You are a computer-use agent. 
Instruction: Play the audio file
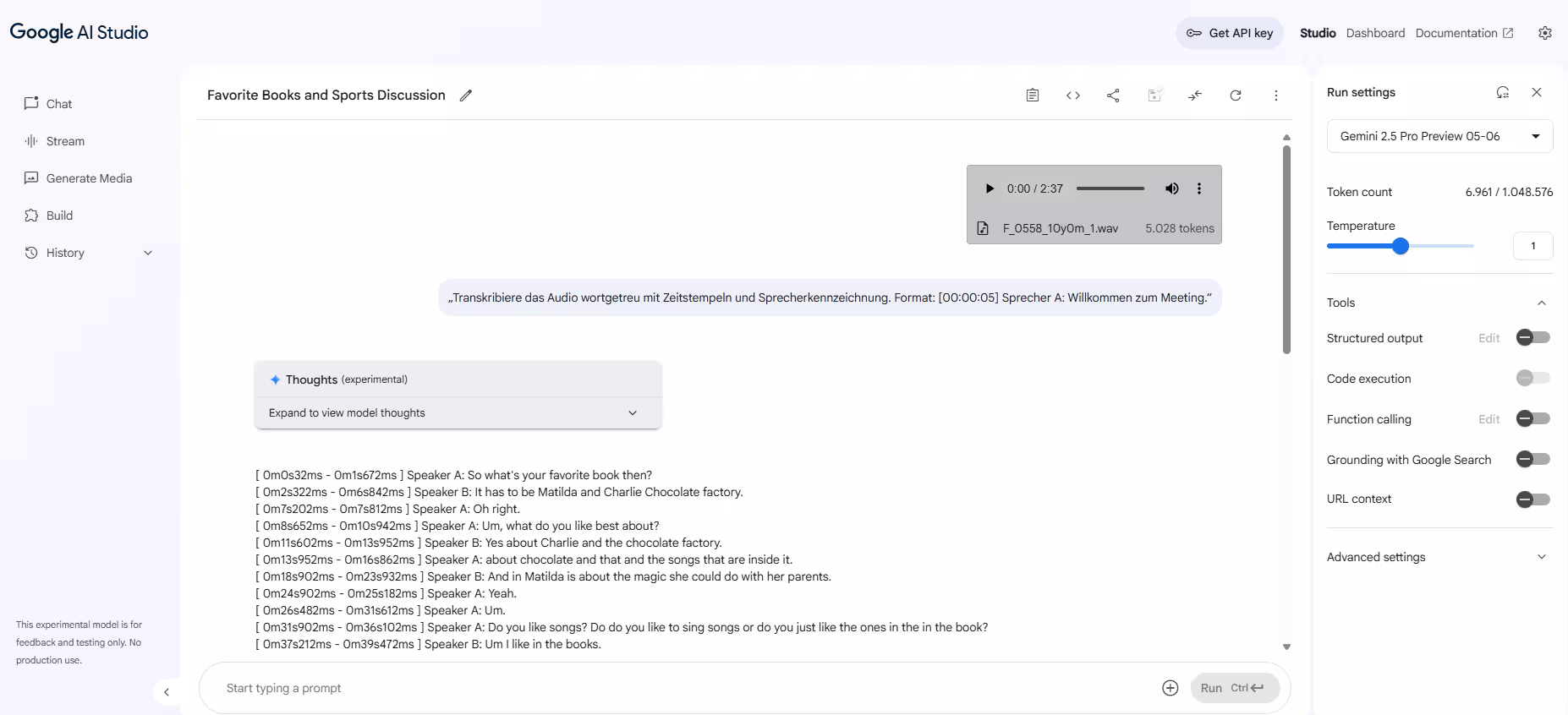[x=990, y=188]
